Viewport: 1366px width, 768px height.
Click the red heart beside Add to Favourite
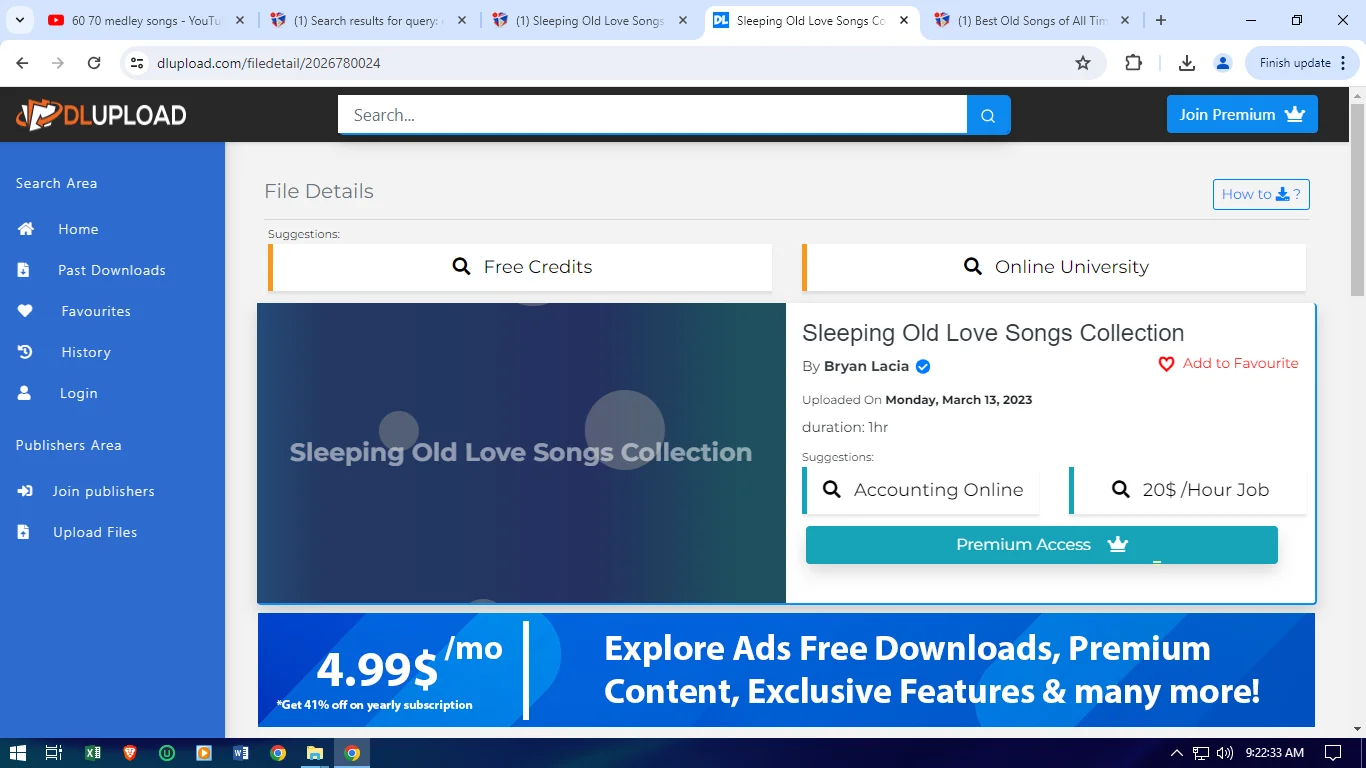tap(1166, 364)
